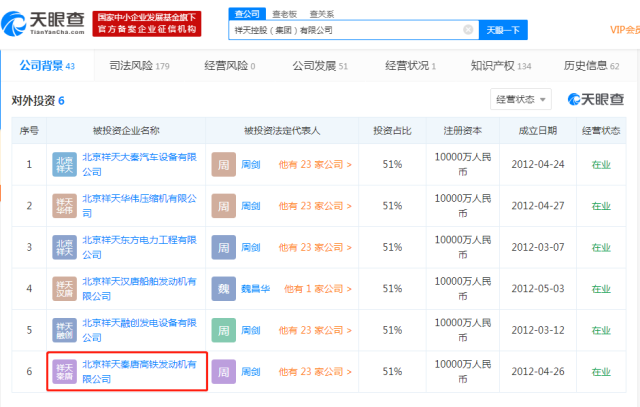Click the 祥天汉唐 company logo icon

tap(63, 289)
